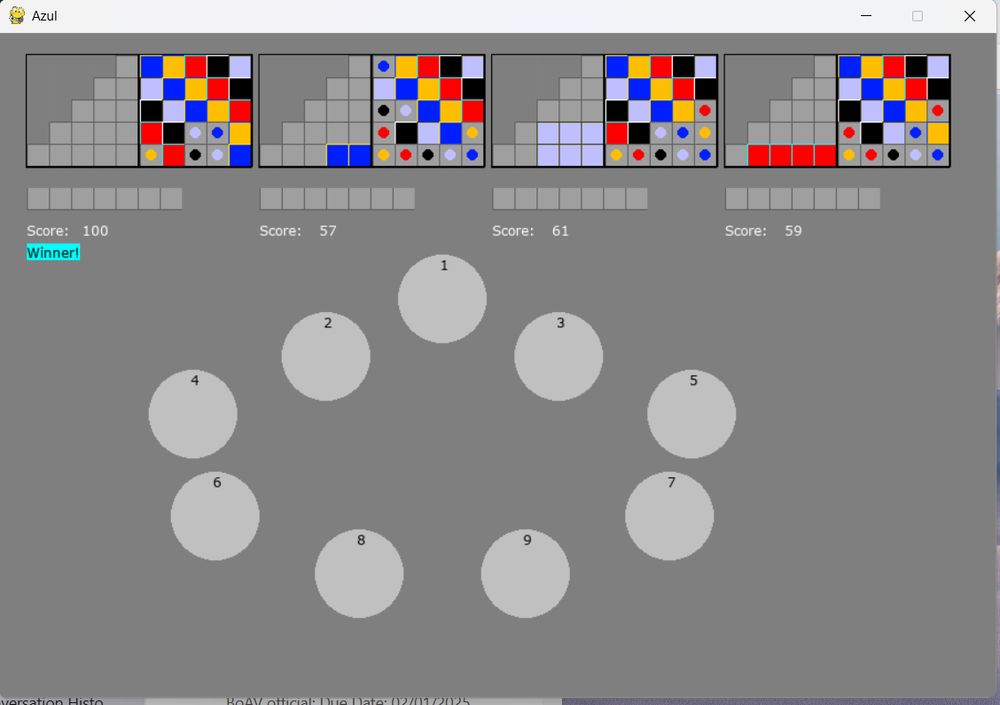Pick tiles from factory display 9
1000x705 pixels.
(x=525, y=573)
